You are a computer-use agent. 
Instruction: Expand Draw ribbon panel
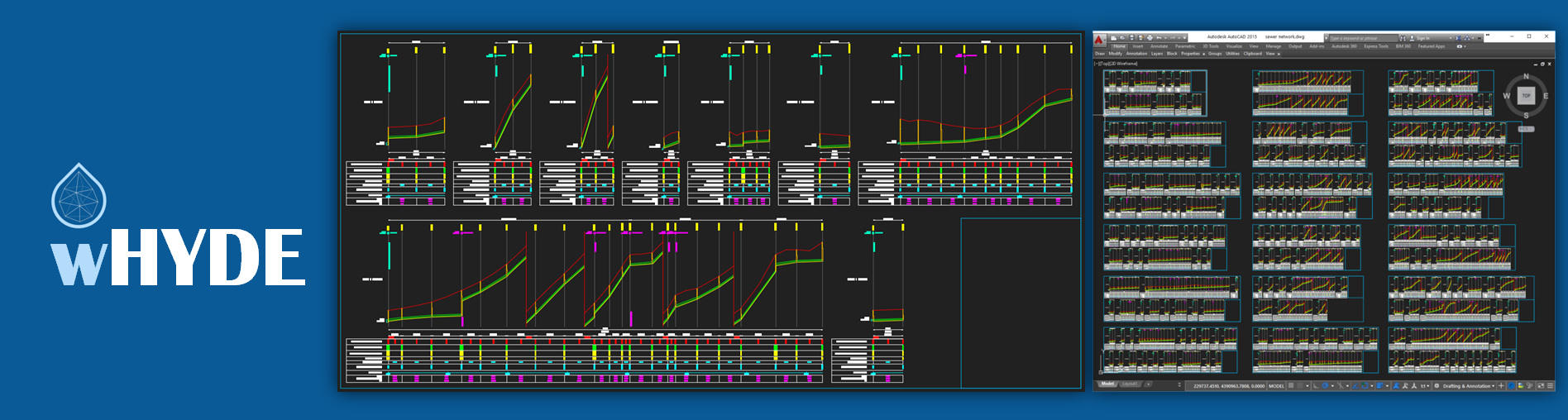pos(1100,54)
